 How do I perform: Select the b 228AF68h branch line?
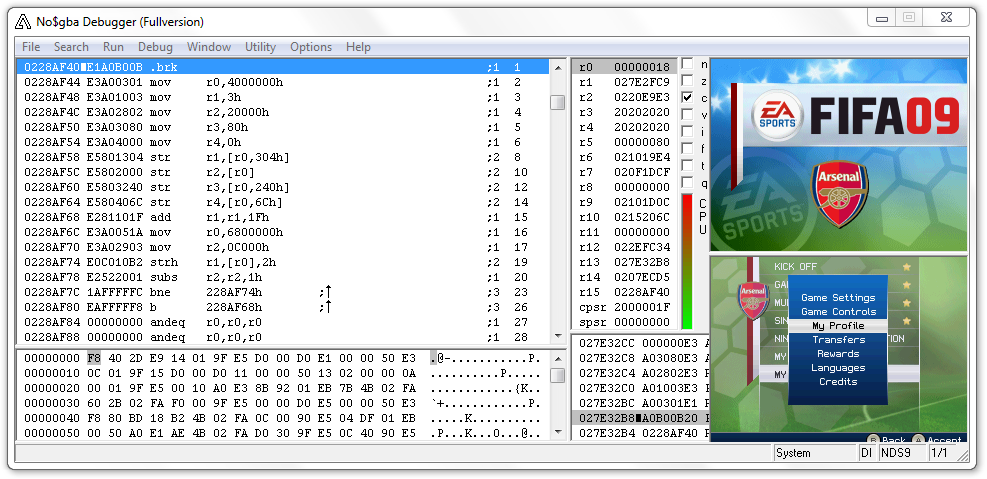click(283, 307)
